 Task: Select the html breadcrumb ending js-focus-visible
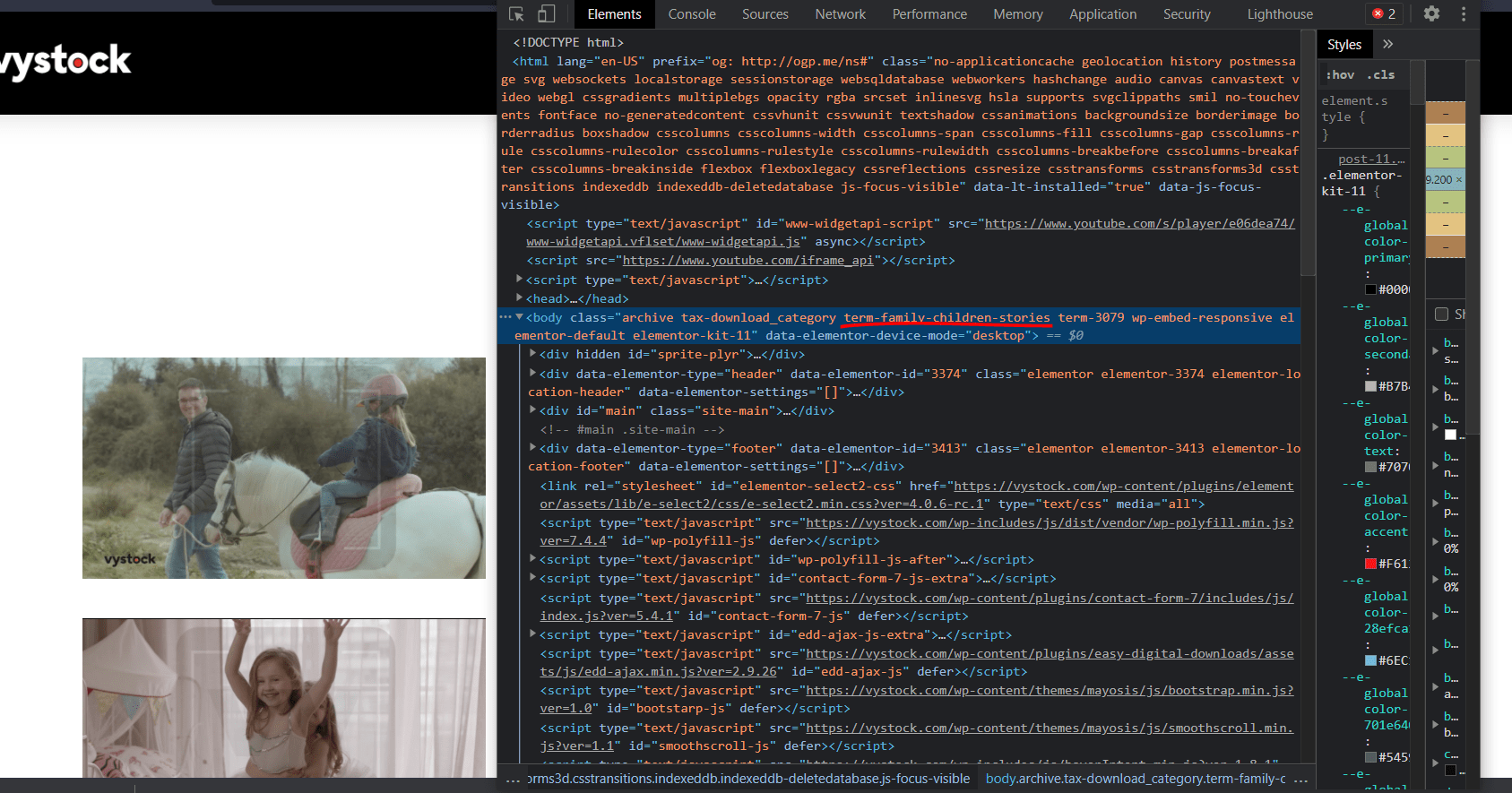pos(748,780)
